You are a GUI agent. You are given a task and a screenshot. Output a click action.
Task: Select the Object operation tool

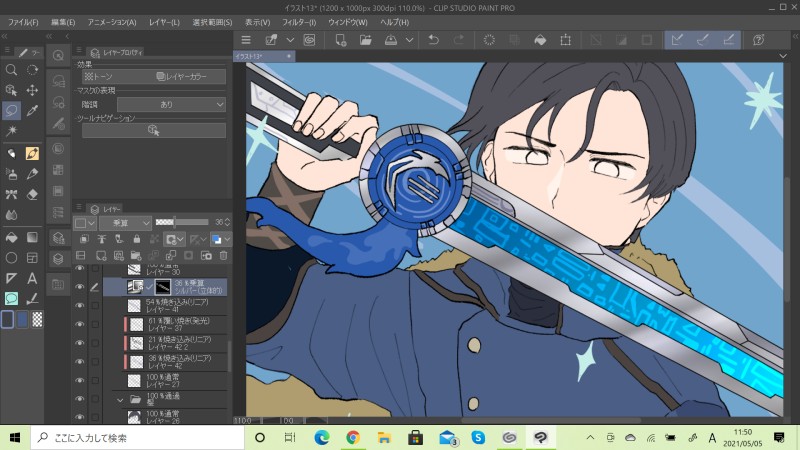tap(11, 90)
